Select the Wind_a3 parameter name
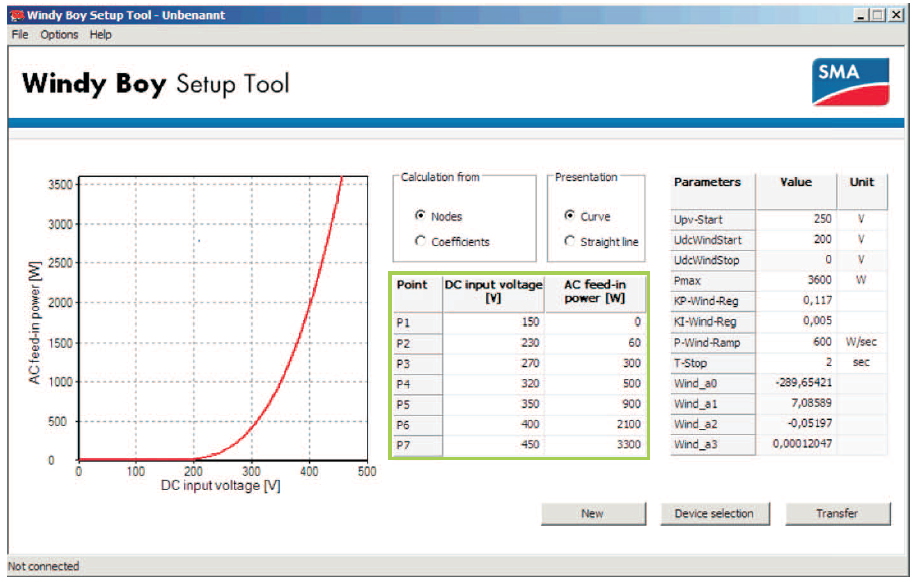 pyautogui.click(x=713, y=444)
